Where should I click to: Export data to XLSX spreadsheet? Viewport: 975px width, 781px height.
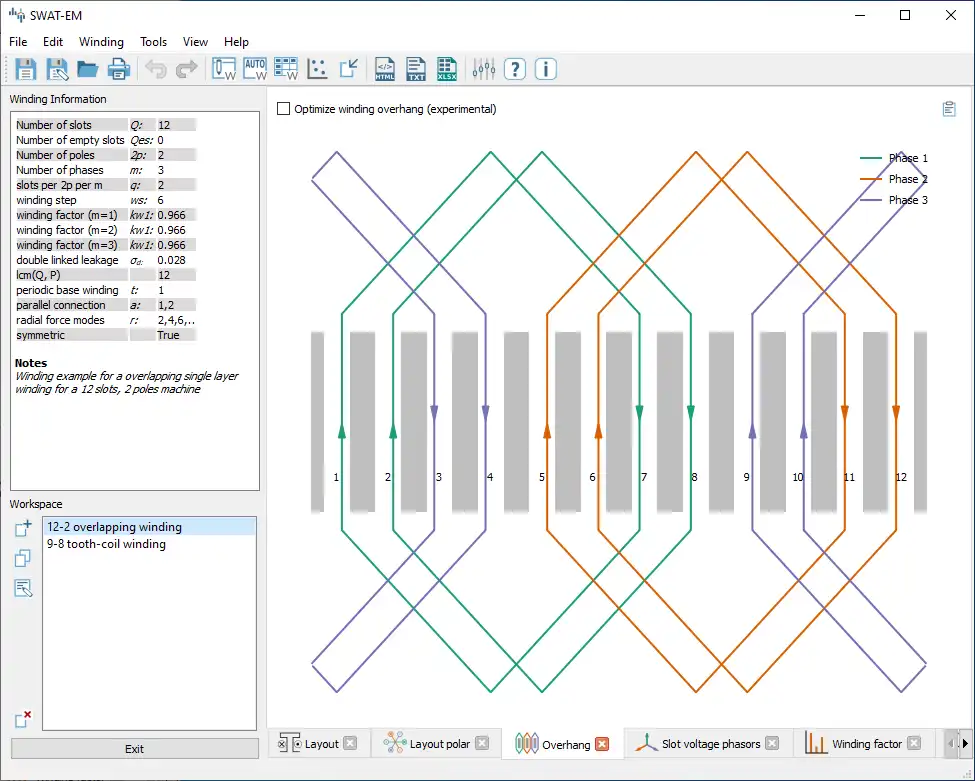(447, 69)
